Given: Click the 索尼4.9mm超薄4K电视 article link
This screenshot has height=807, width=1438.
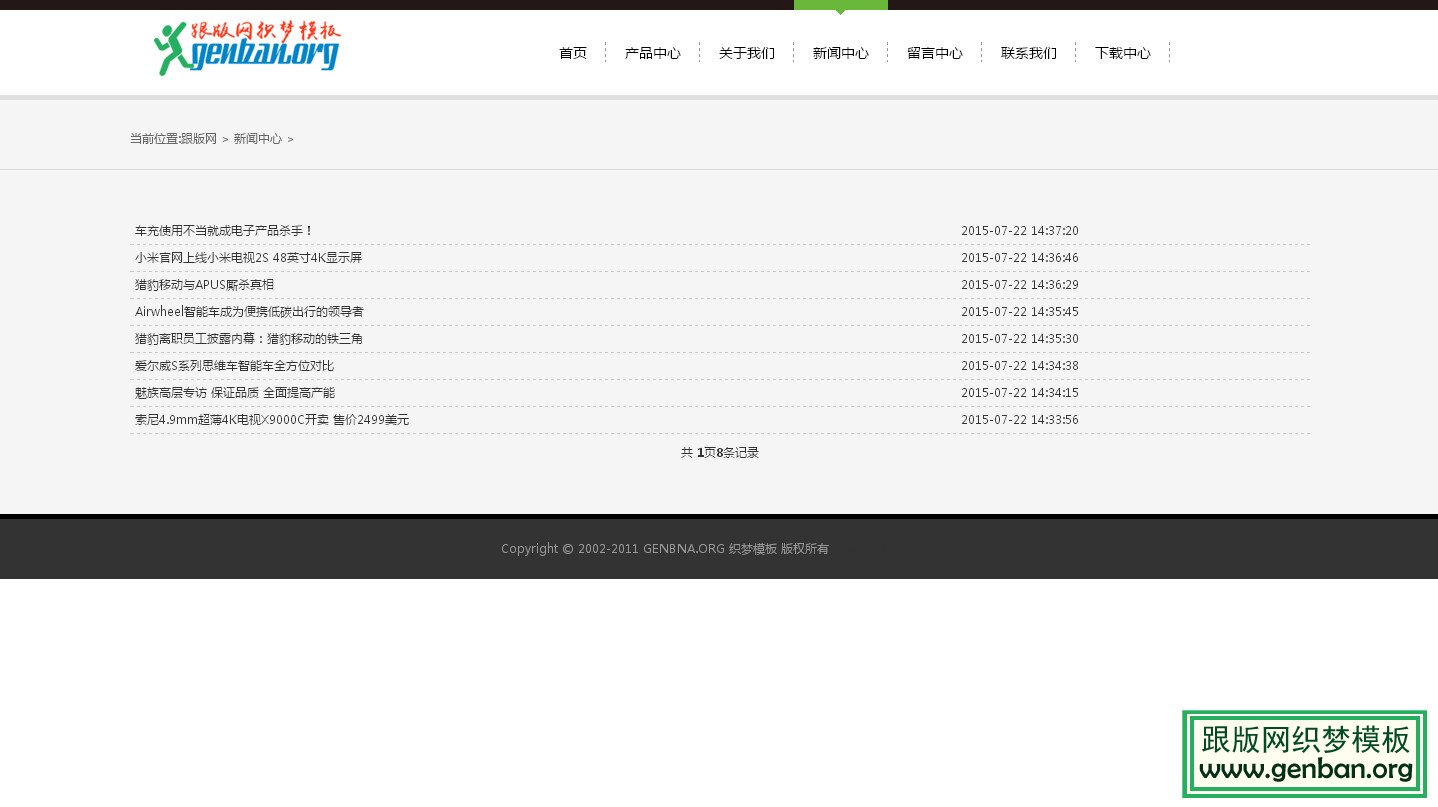Looking at the screenshot, I should tap(271, 419).
